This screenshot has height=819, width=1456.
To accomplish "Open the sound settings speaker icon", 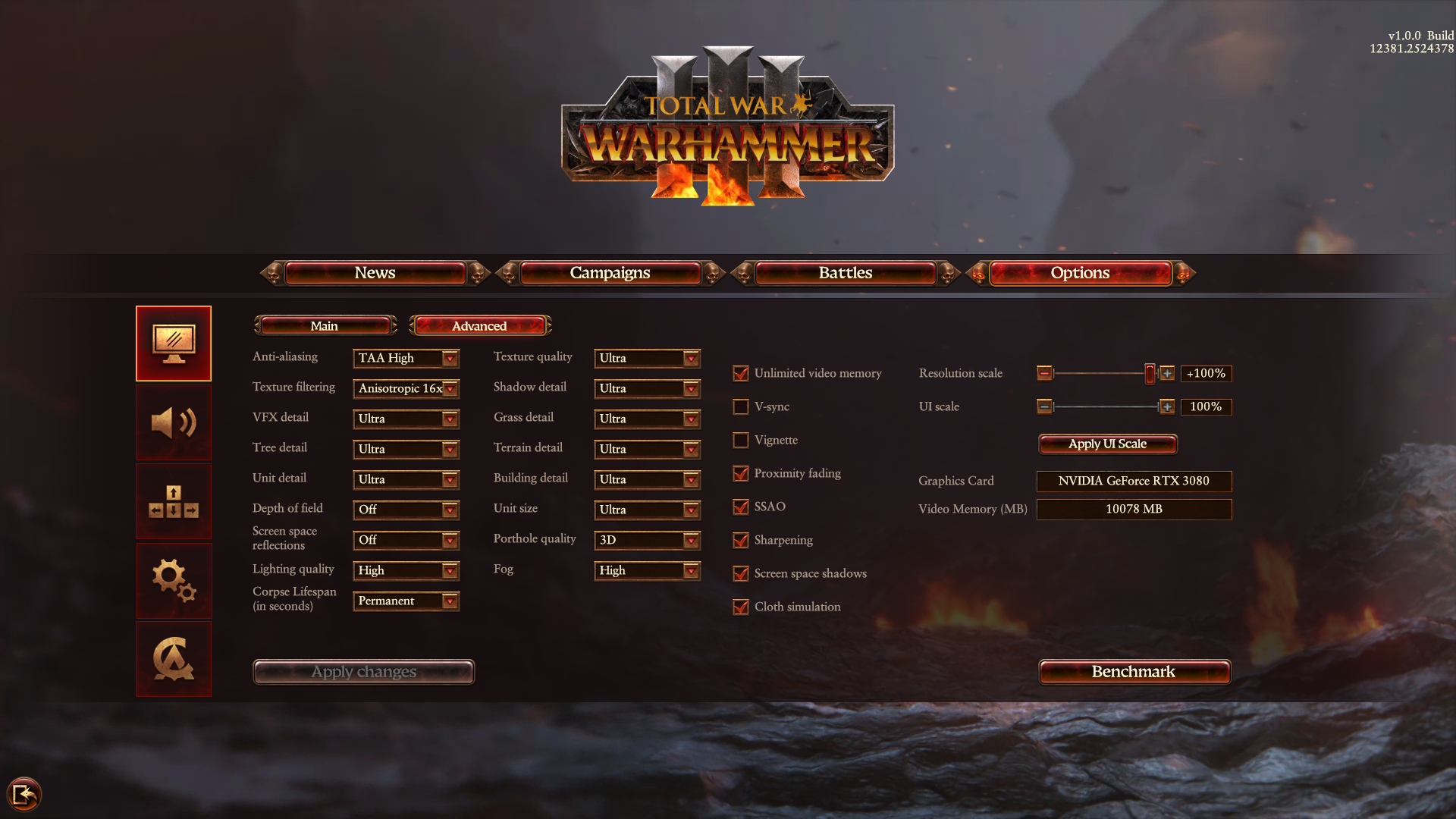I will click(x=174, y=422).
